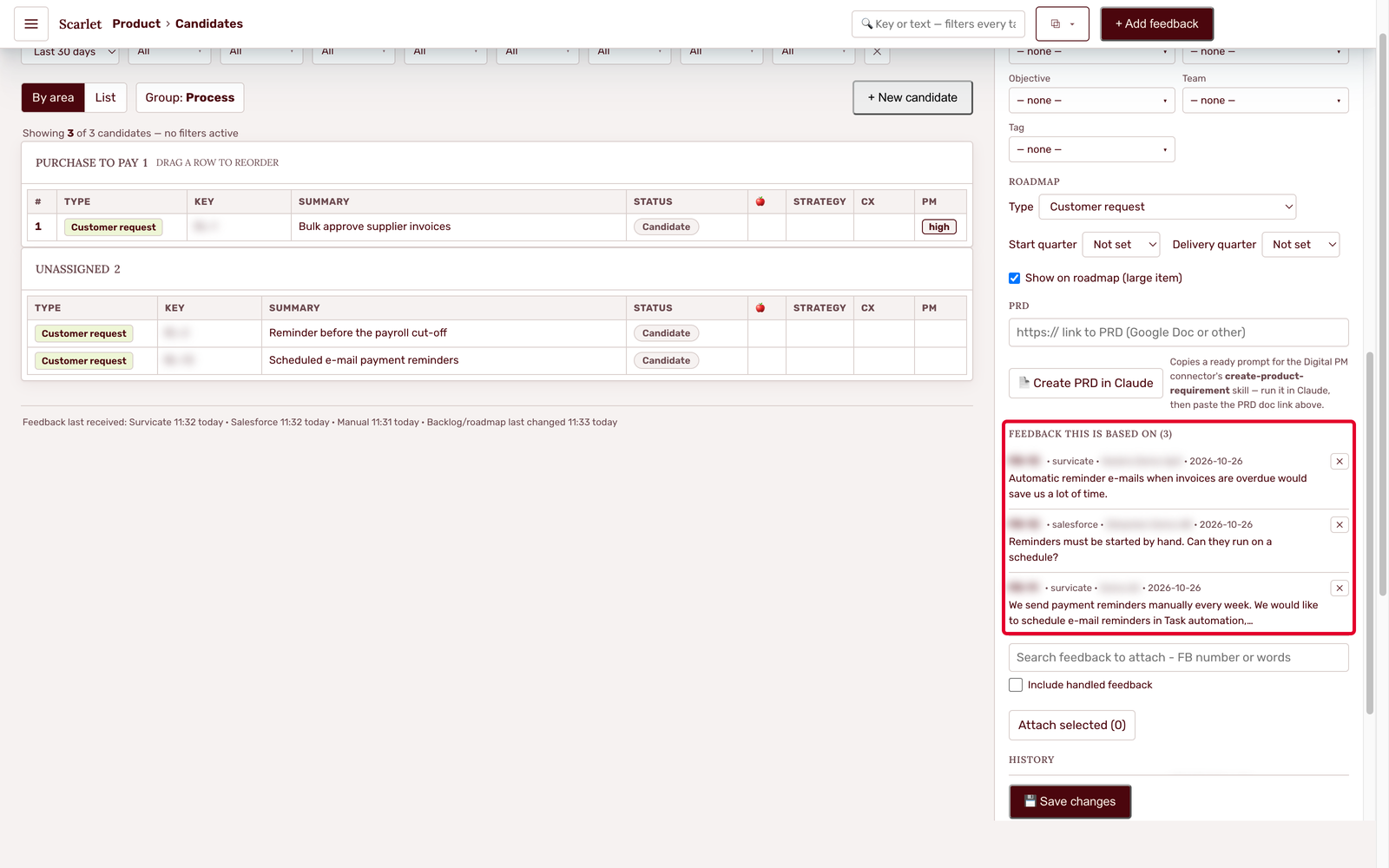
Task: Click Attach selected (0) button
Action: (x=1071, y=726)
